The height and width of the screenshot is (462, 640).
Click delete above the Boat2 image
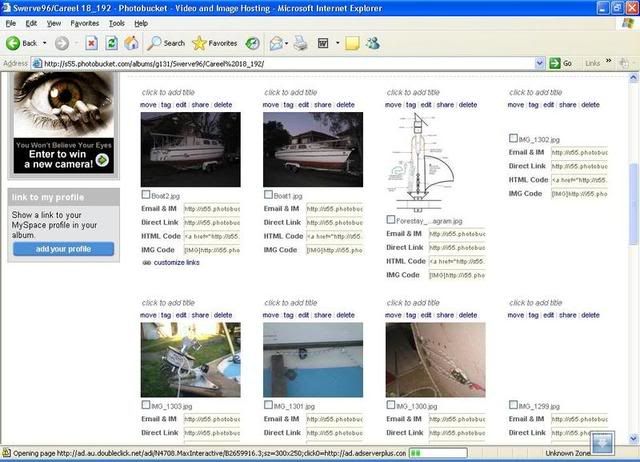[223, 105]
